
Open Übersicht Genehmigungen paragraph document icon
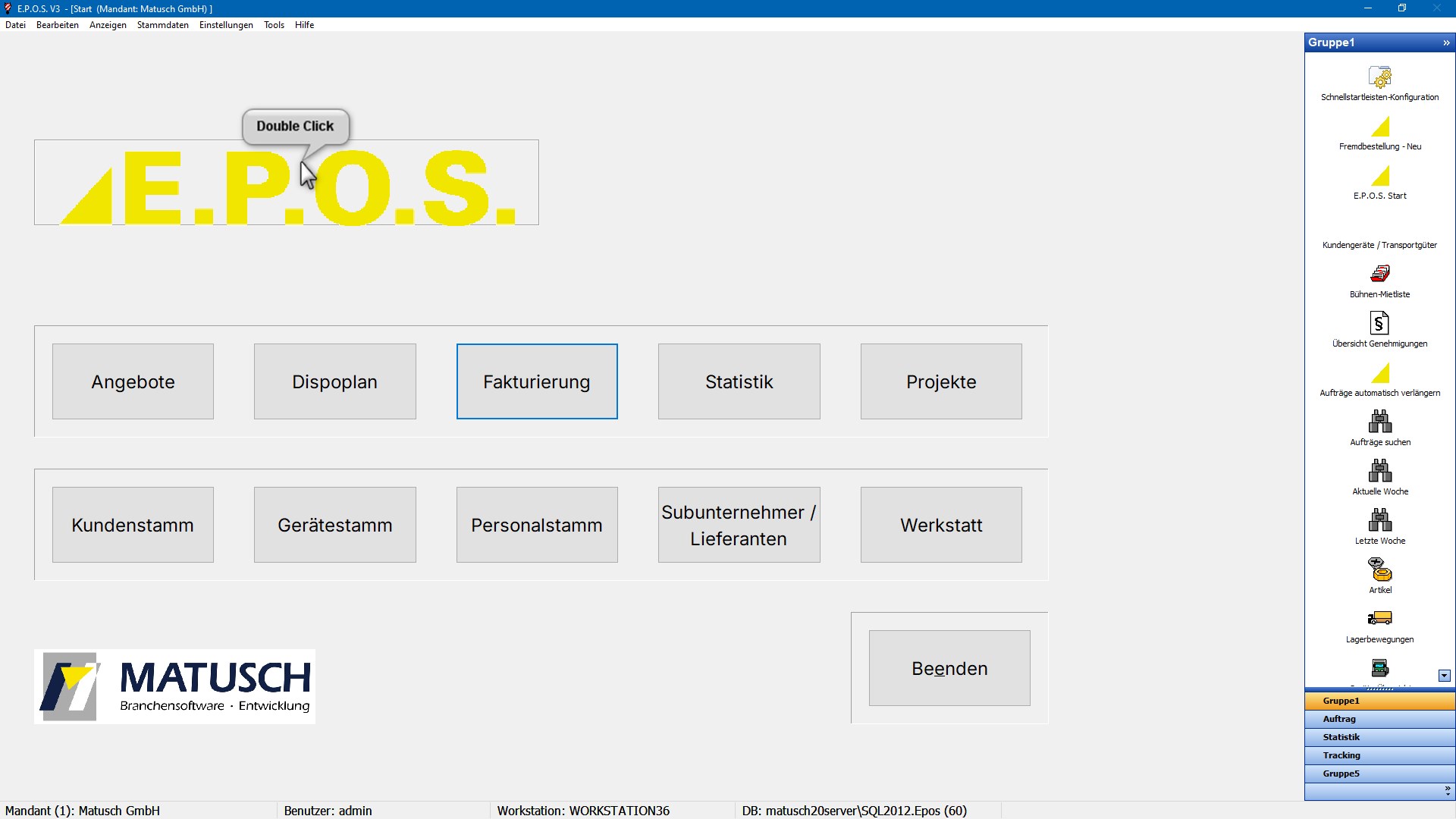[1379, 324]
